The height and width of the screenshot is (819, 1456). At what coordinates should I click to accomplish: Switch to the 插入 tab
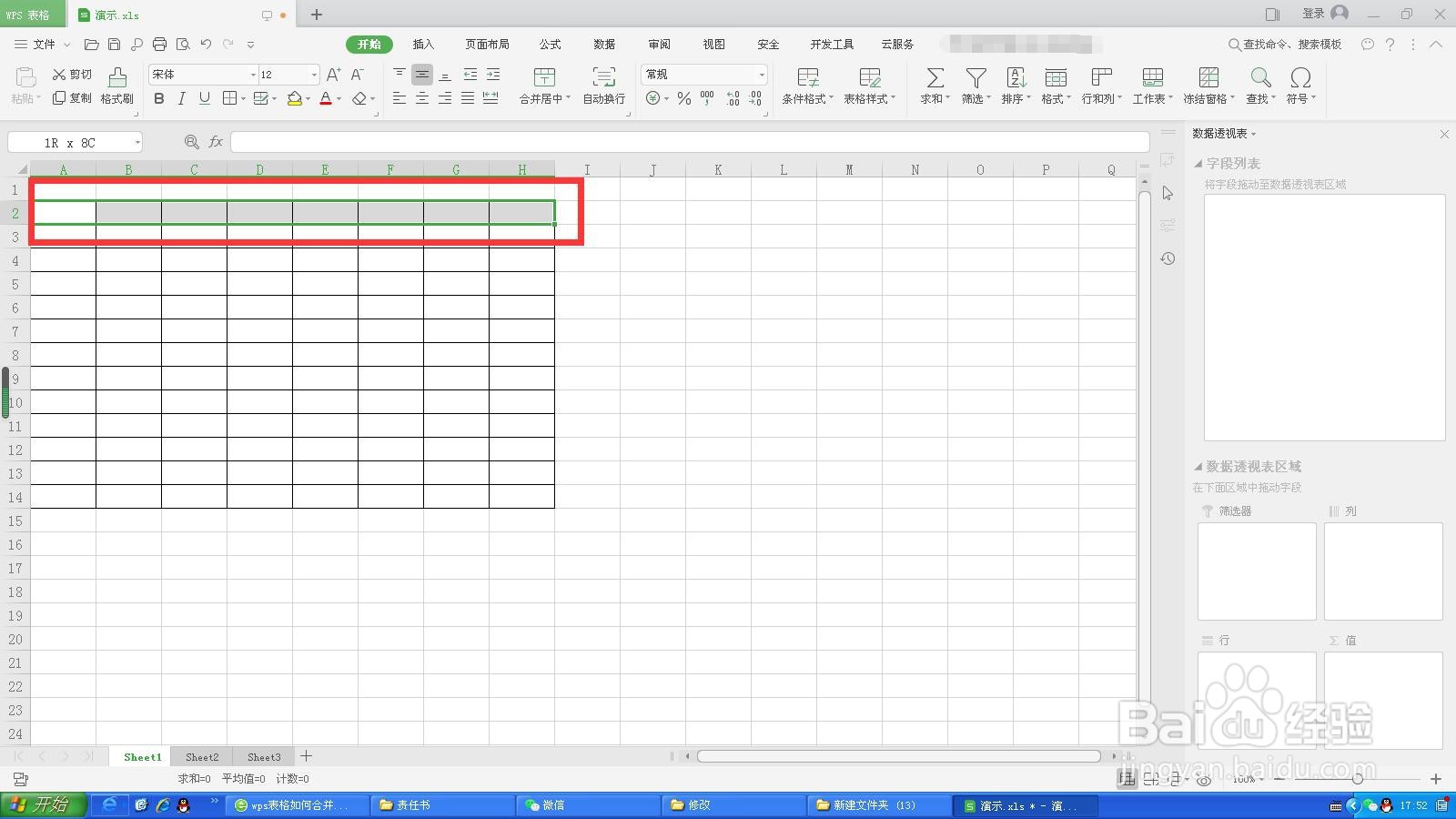423,44
